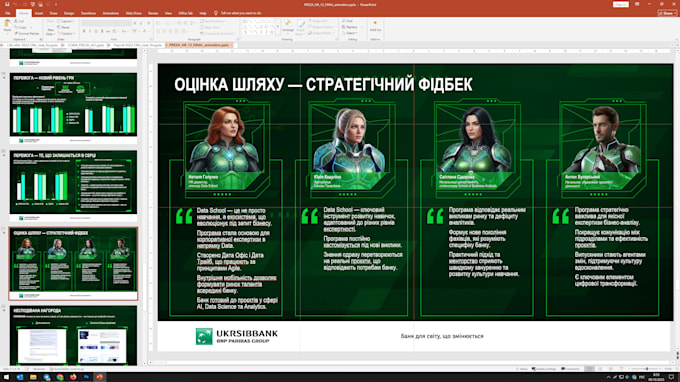Click the man portrait on slide

coord(602,140)
